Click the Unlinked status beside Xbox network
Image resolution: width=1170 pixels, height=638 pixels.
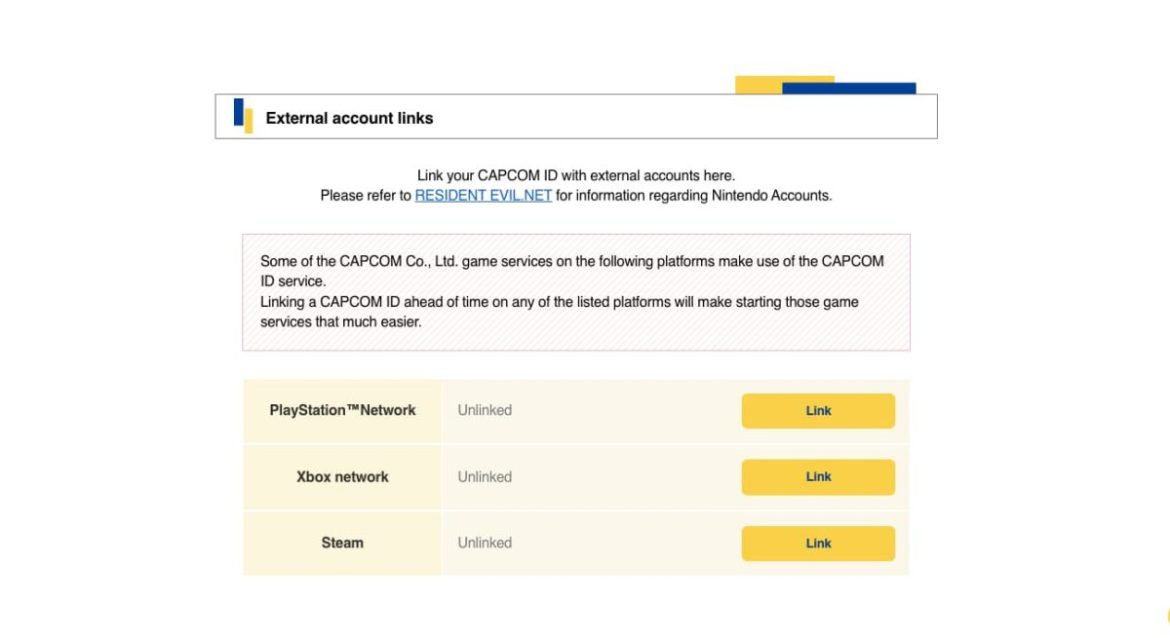[485, 477]
